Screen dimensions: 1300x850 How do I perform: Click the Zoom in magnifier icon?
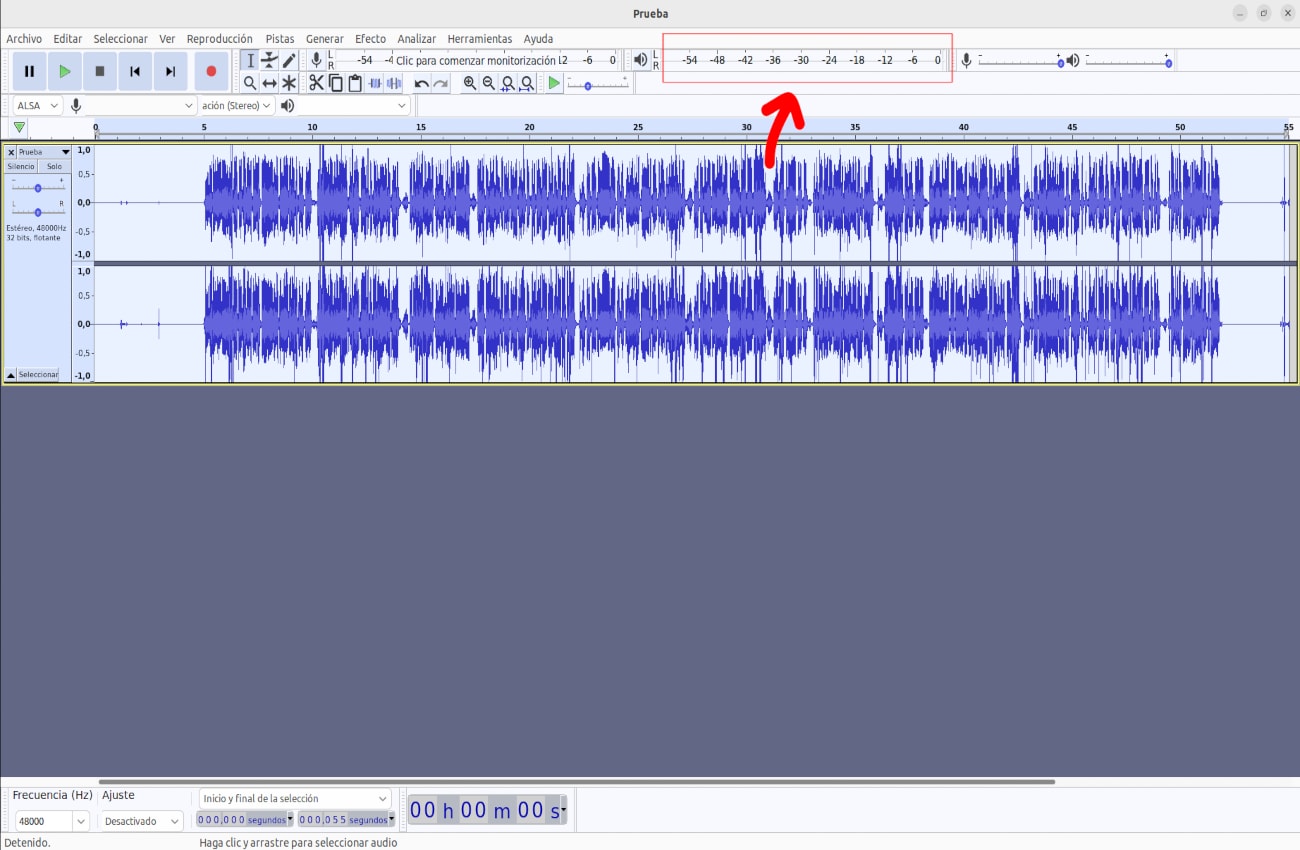pyautogui.click(x=470, y=83)
